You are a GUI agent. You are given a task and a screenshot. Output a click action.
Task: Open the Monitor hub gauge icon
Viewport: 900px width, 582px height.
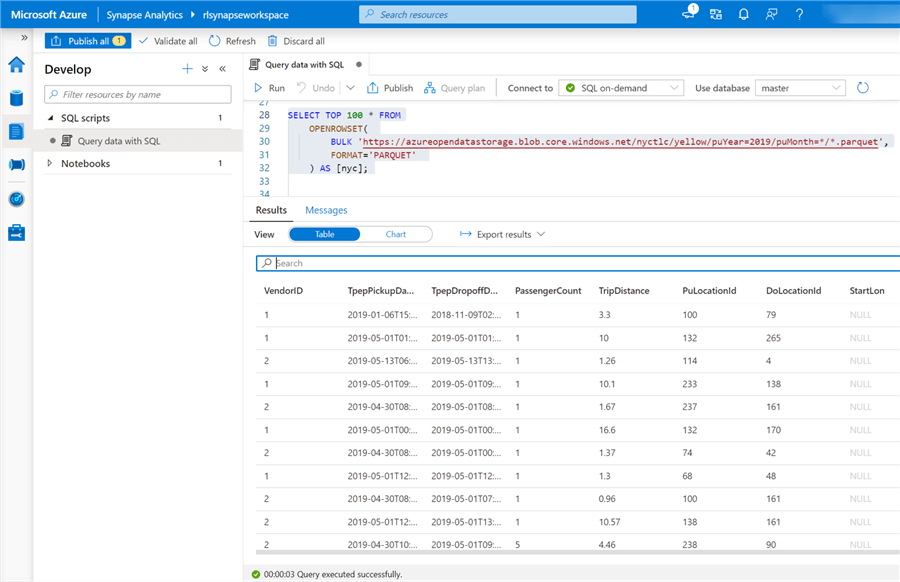coord(16,199)
